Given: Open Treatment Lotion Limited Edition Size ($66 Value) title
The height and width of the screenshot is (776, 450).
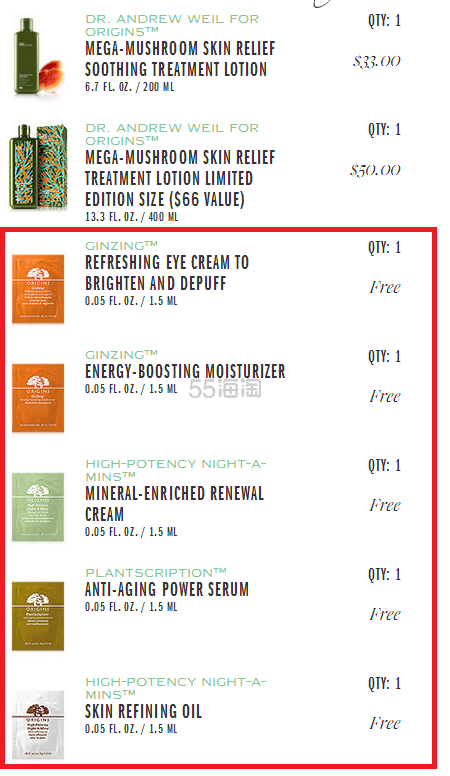Looking at the screenshot, I should point(180,179).
